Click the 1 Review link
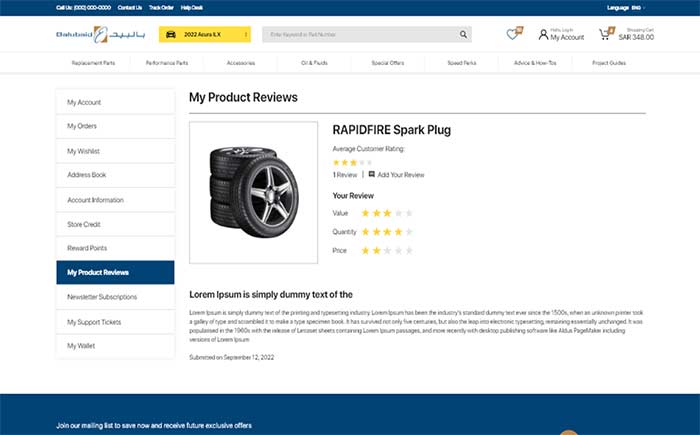 345,175
